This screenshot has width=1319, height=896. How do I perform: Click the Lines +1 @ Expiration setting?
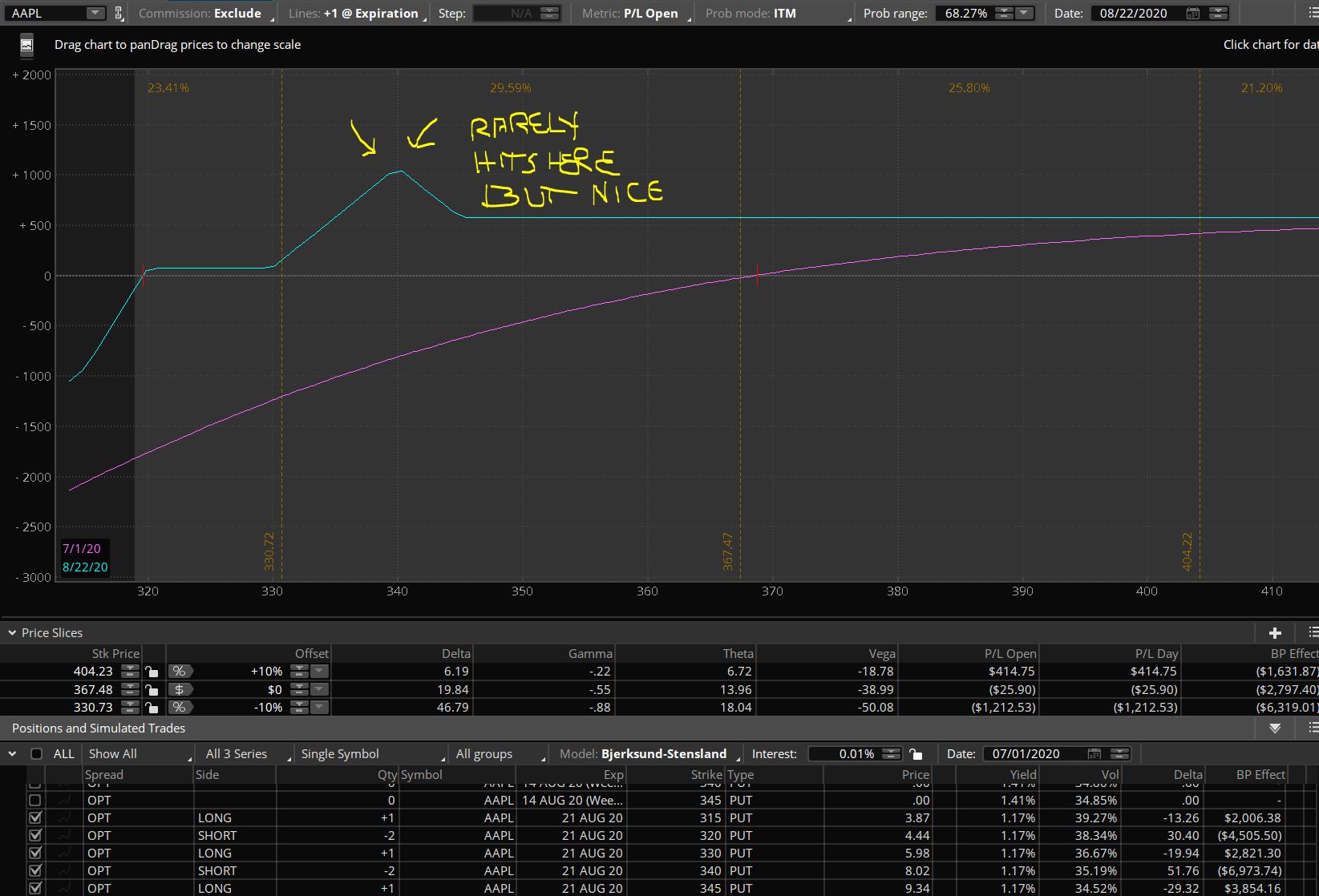point(354,14)
